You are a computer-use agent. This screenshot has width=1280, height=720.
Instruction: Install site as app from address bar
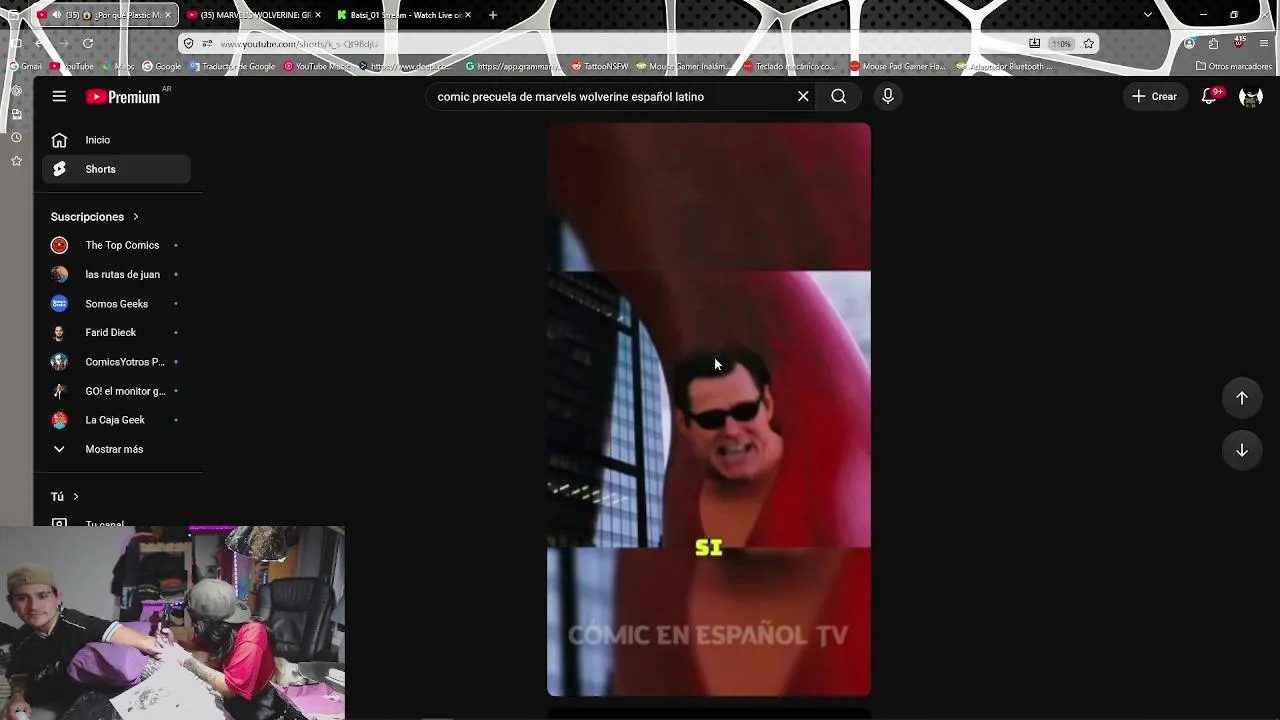[x=1034, y=43]
